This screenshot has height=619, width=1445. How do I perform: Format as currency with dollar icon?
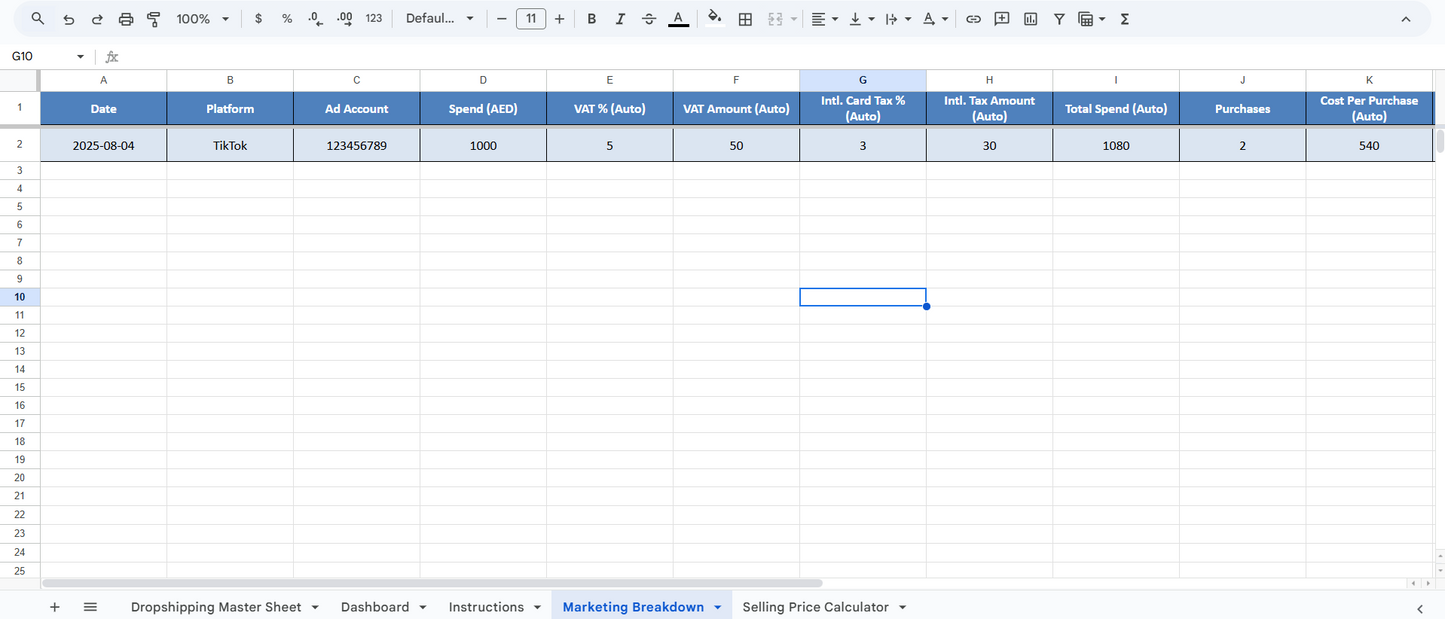click(x=258, y=19)
